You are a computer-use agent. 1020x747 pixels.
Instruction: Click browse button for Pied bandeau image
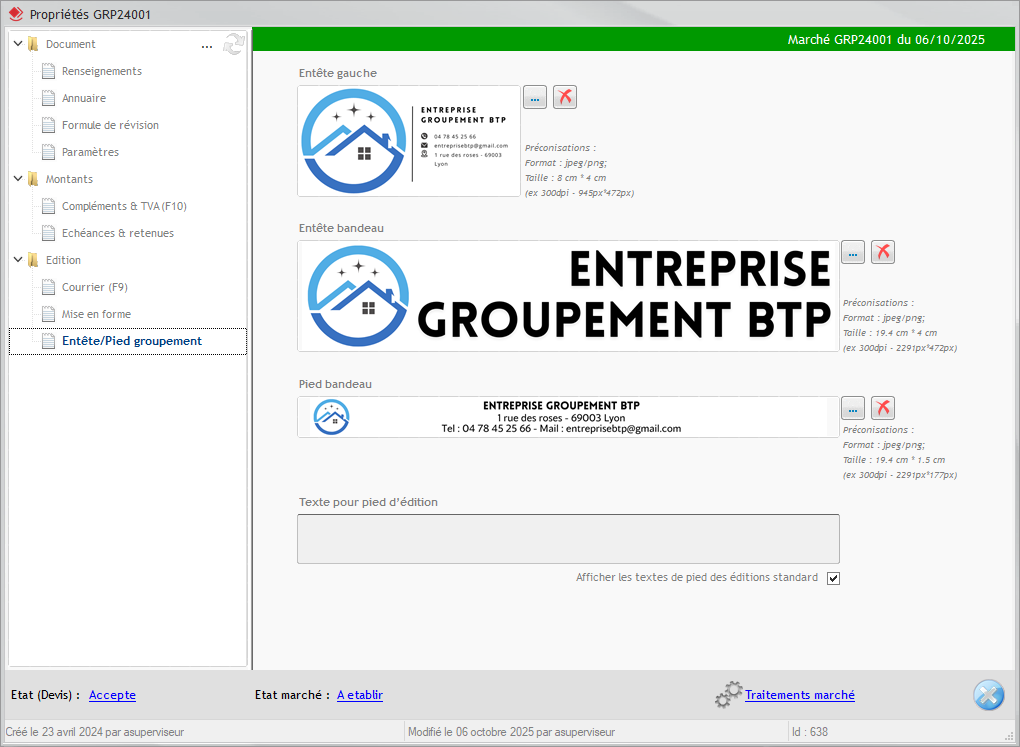(x=853, y=408)
